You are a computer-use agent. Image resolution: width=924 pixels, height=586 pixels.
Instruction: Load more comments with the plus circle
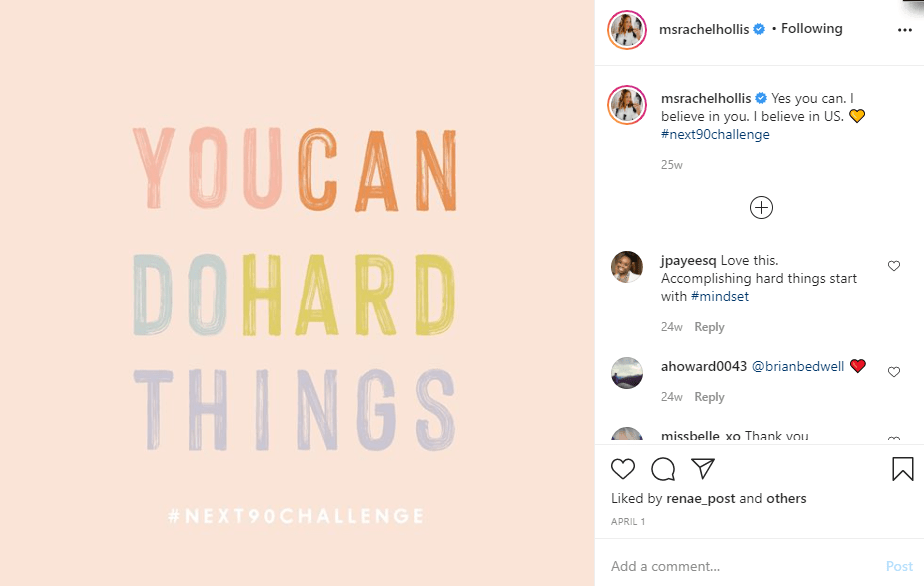(761, 207)
